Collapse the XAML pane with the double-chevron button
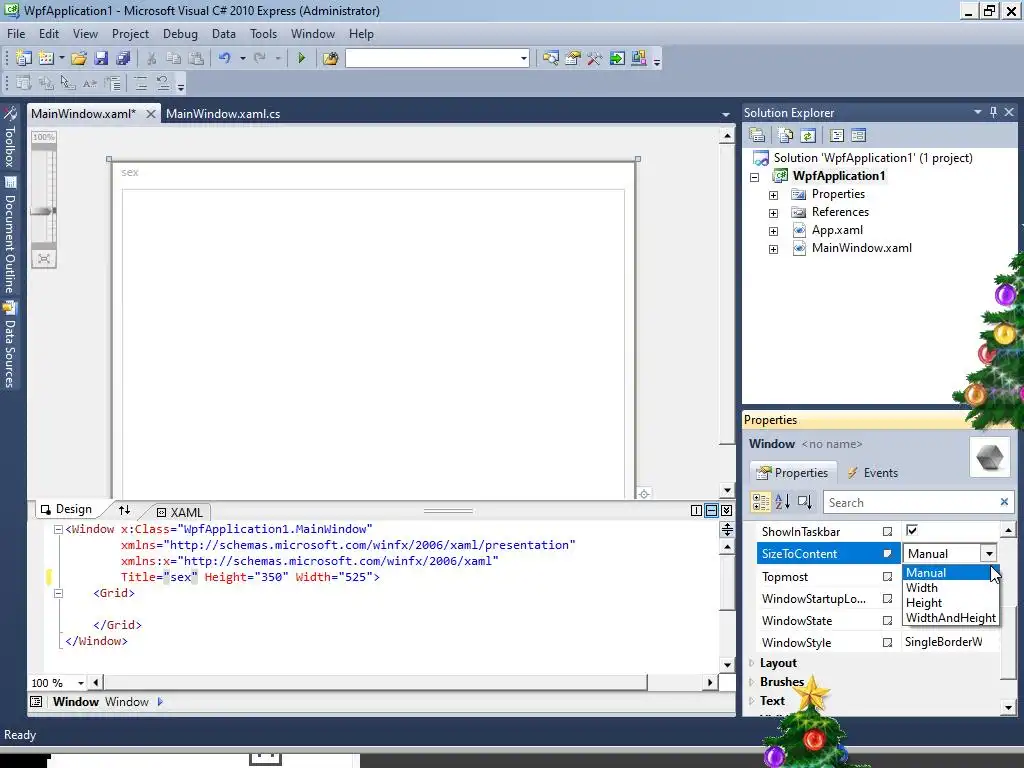 [727, 511]
